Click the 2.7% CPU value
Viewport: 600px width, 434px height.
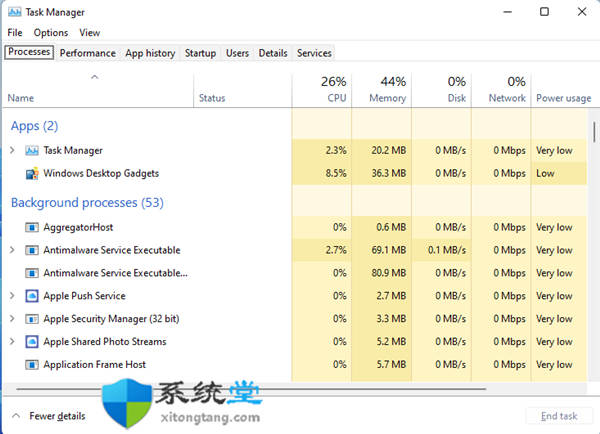tap(336, 250)
